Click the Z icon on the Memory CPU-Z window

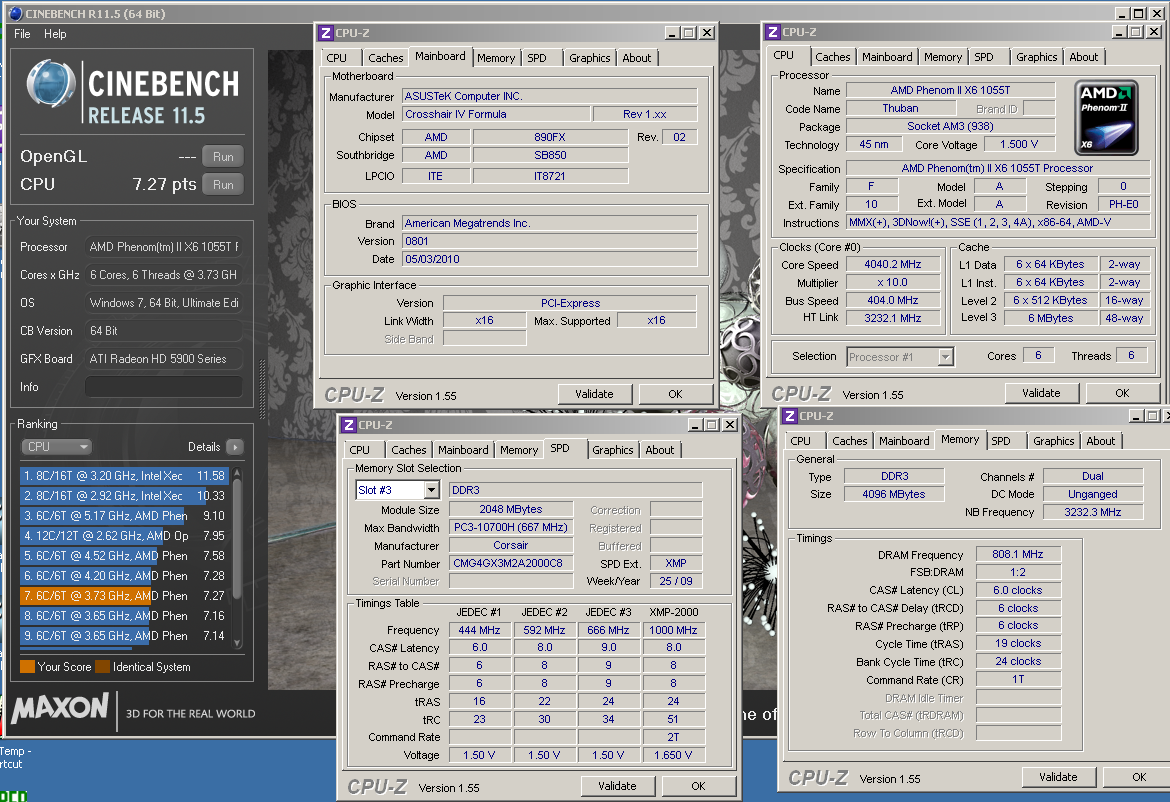tap(790, 416)
